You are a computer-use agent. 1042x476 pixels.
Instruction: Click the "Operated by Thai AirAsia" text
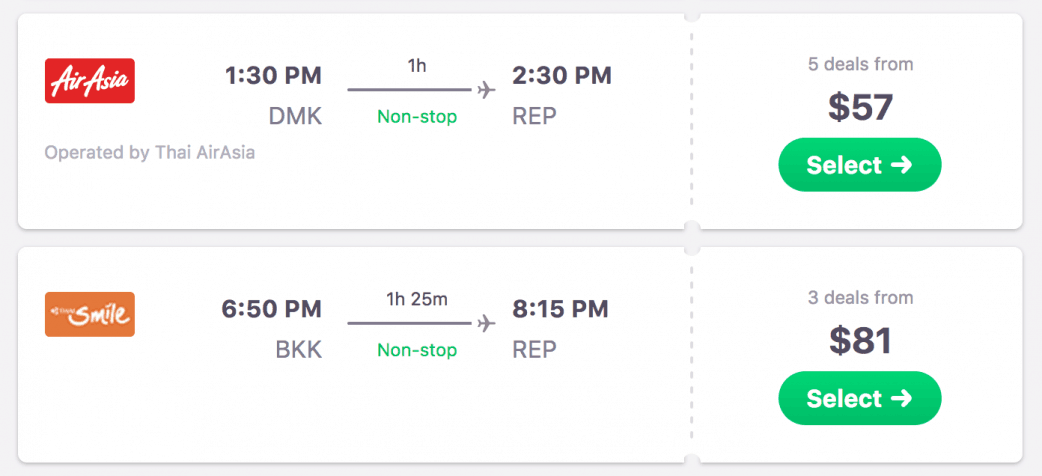pos(150,153)
